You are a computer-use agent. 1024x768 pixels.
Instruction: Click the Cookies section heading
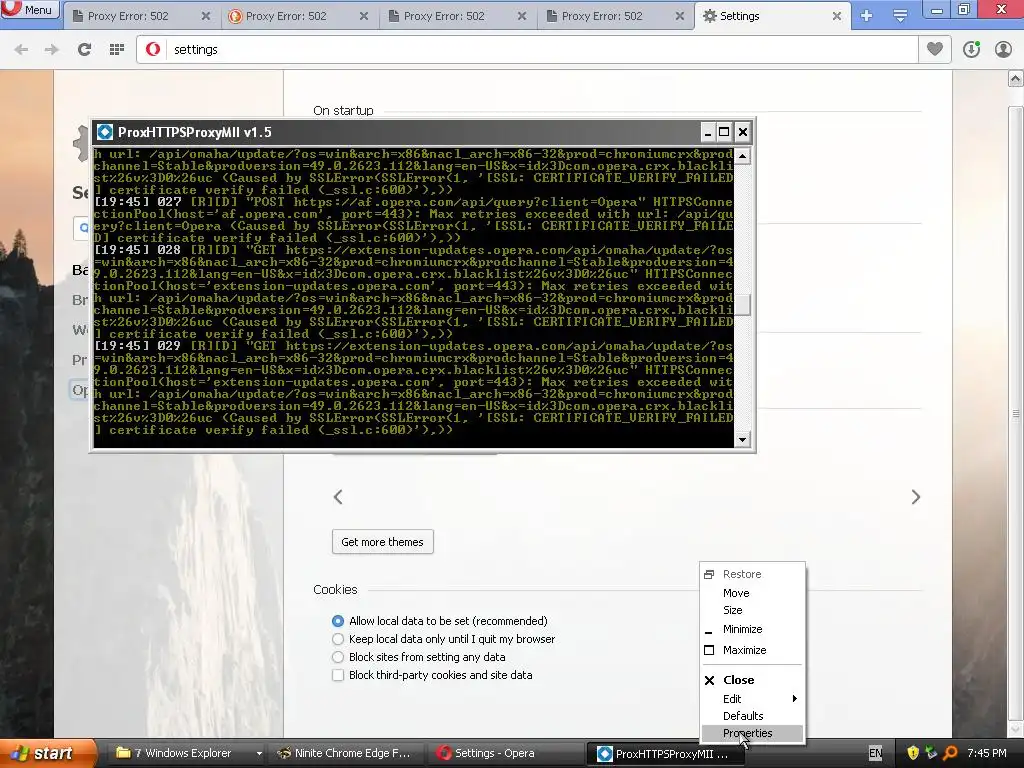(x=335, y=589)
